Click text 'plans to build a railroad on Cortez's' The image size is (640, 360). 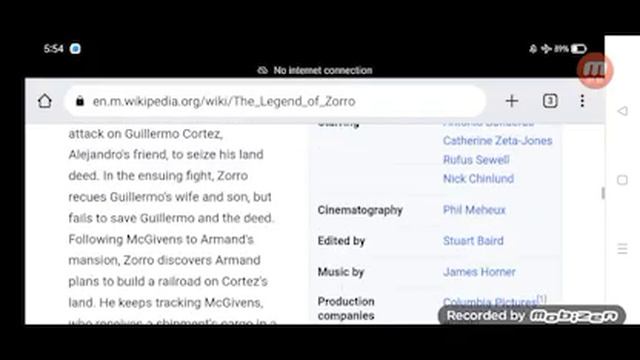tap(168, 281)
